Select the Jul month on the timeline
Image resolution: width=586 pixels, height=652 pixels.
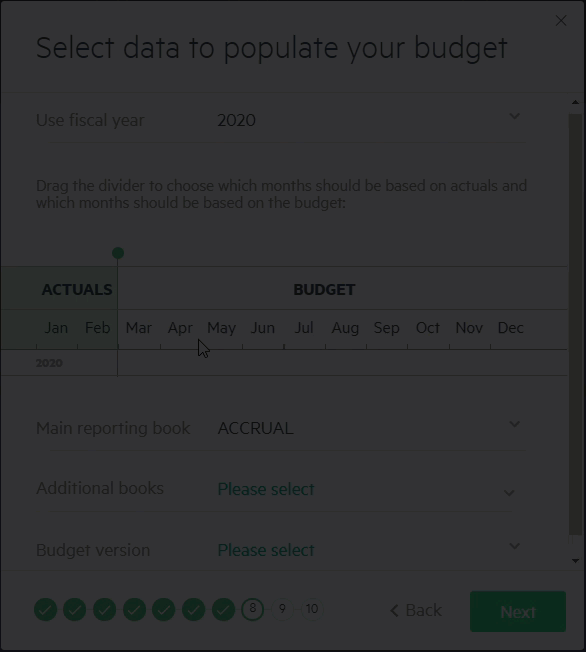[304, 328]
